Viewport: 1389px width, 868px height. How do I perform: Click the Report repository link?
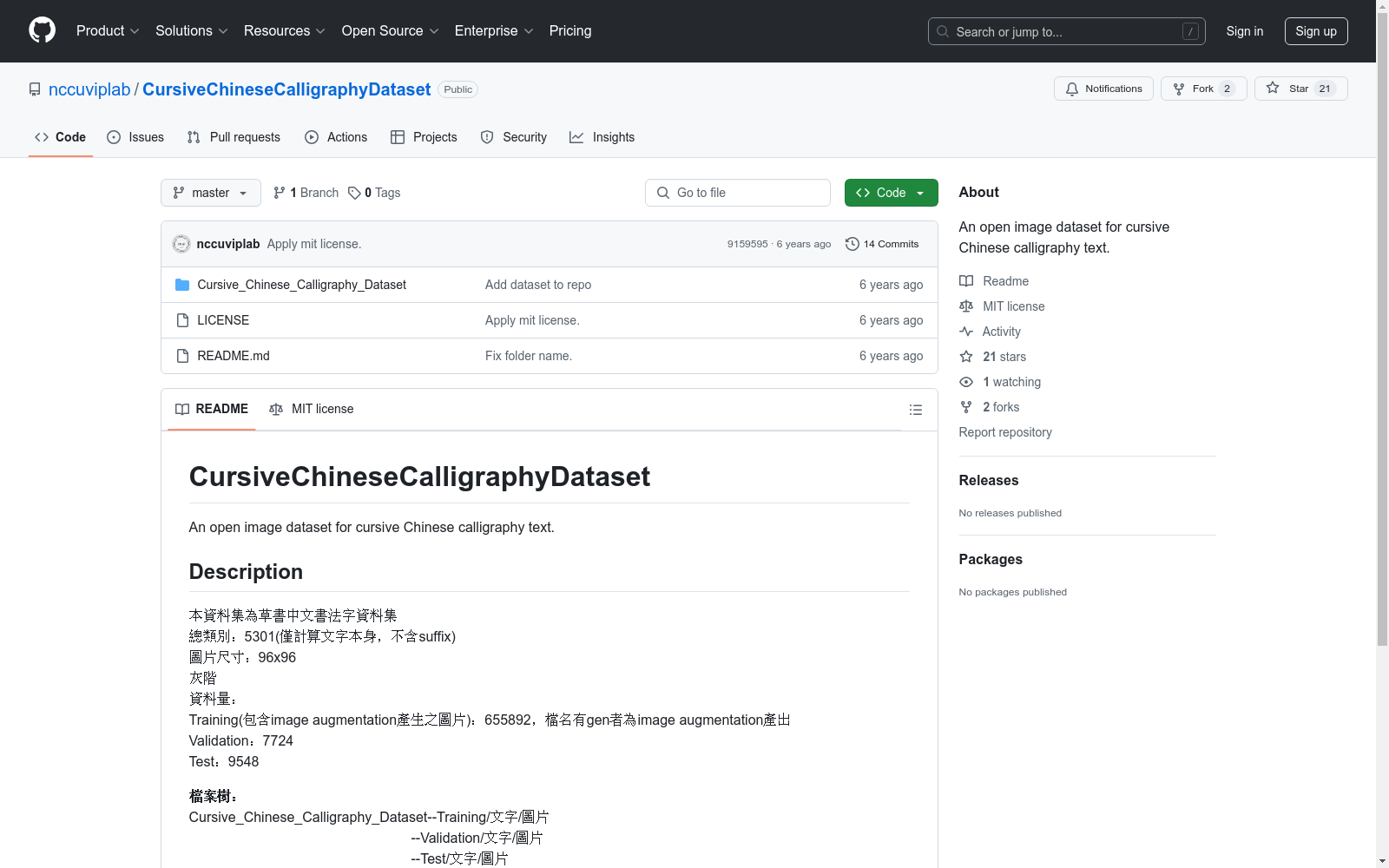pyautogui.click(x=1005, y=432)
